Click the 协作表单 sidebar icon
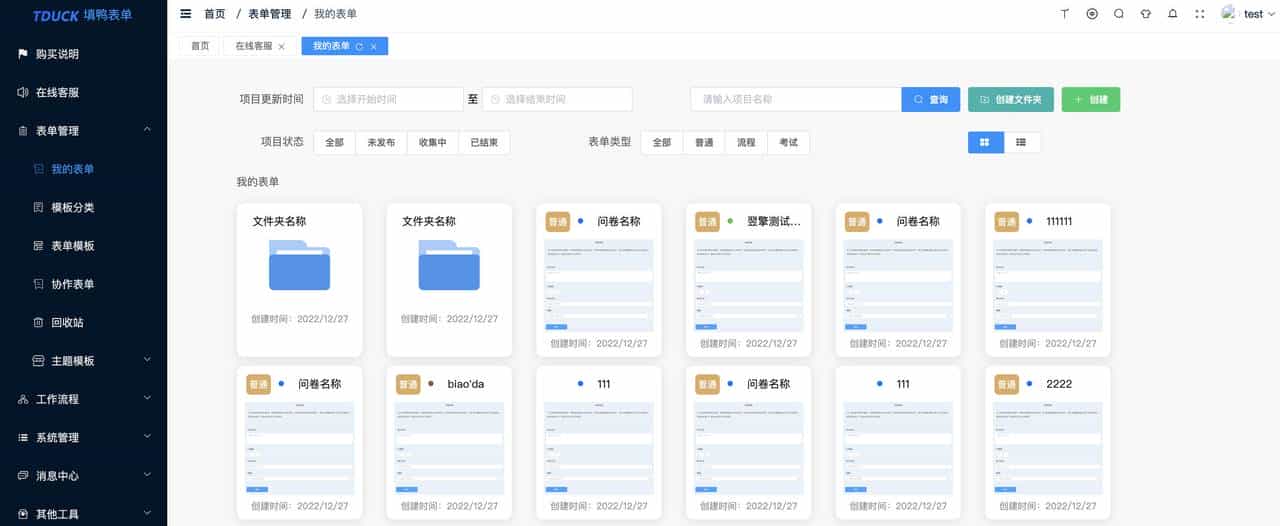The width and height of the screenshot is (1280, 526). (x=39, y=284)
